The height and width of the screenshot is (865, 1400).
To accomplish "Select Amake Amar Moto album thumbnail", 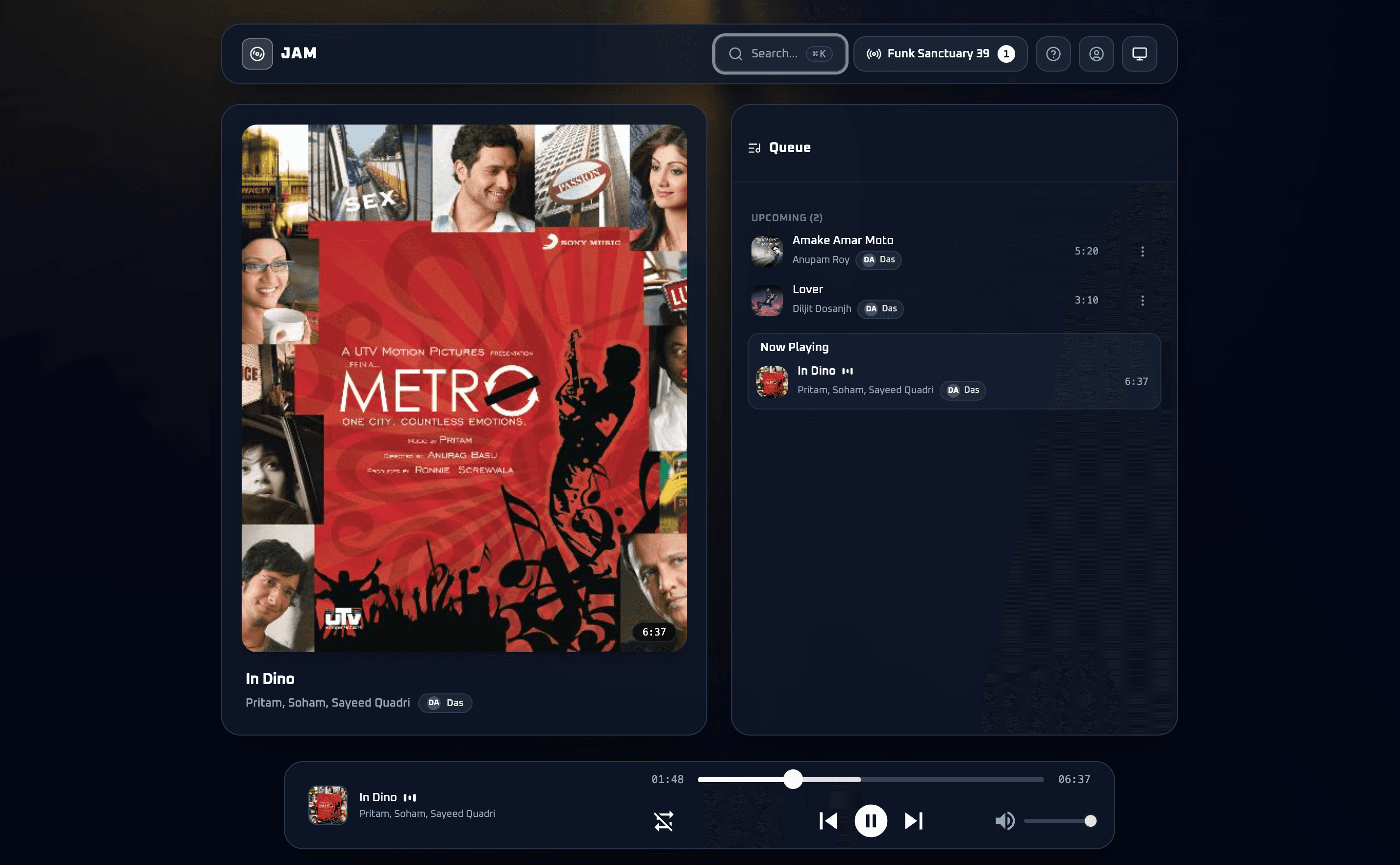I will (767, 251).
